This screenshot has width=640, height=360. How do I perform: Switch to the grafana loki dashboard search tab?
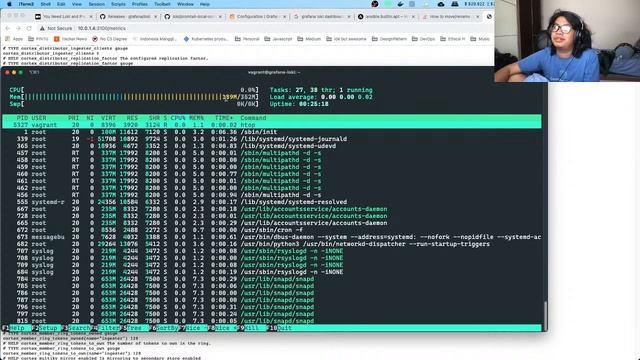point(322,17)
